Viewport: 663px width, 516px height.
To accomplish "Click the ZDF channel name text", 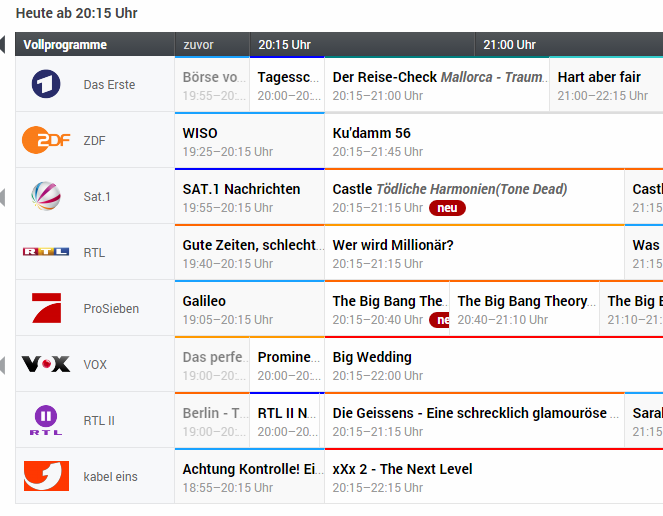I will pos(94,141).
